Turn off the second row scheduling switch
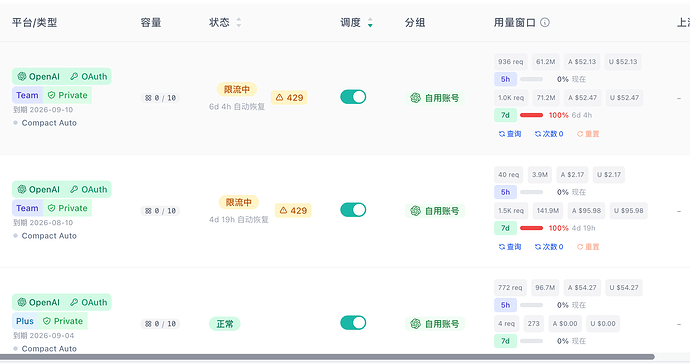Screen dimensions: 690x364 pyautogui.click(x=353, y=210)
